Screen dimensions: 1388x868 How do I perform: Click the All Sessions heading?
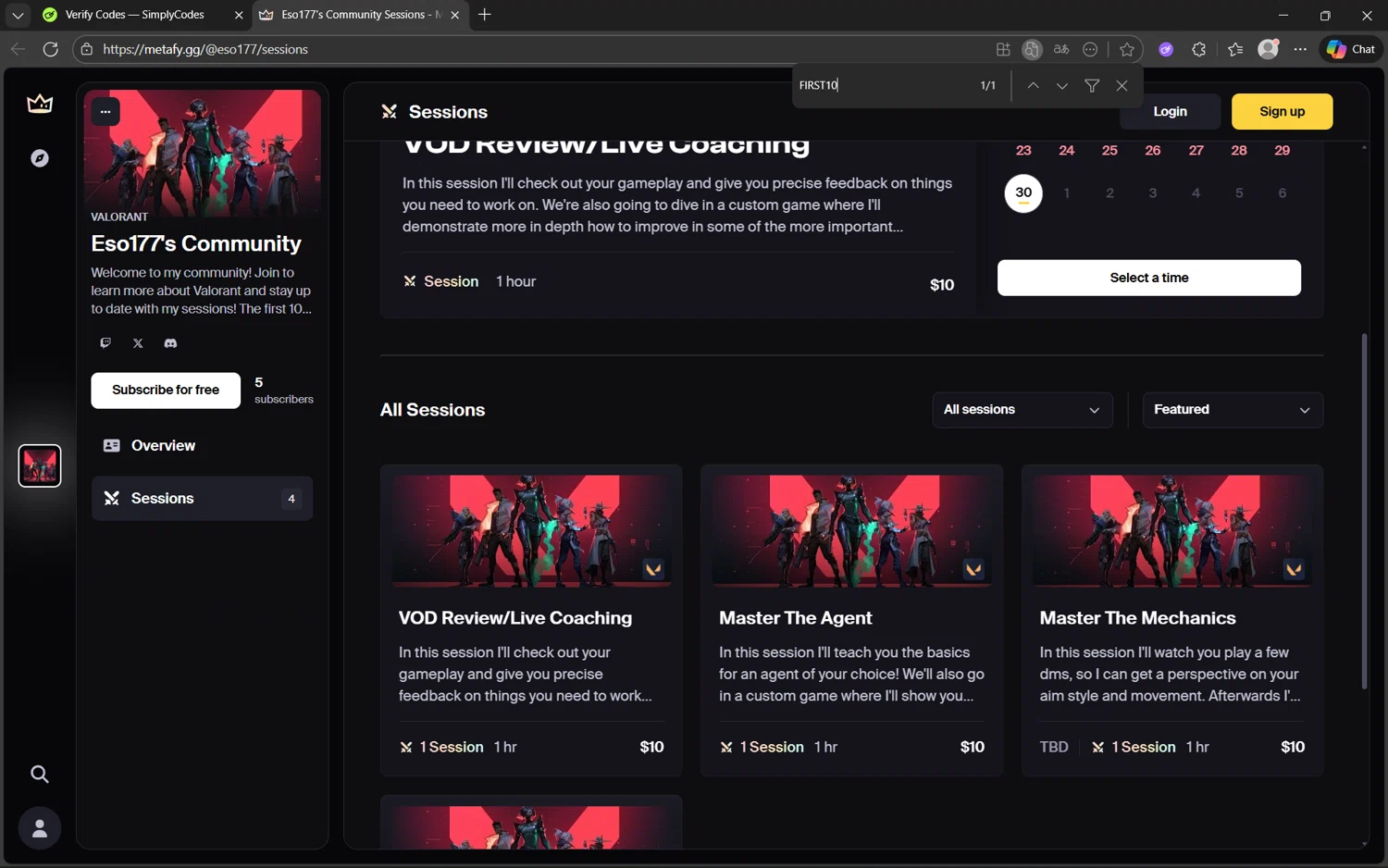coord(432,410)
